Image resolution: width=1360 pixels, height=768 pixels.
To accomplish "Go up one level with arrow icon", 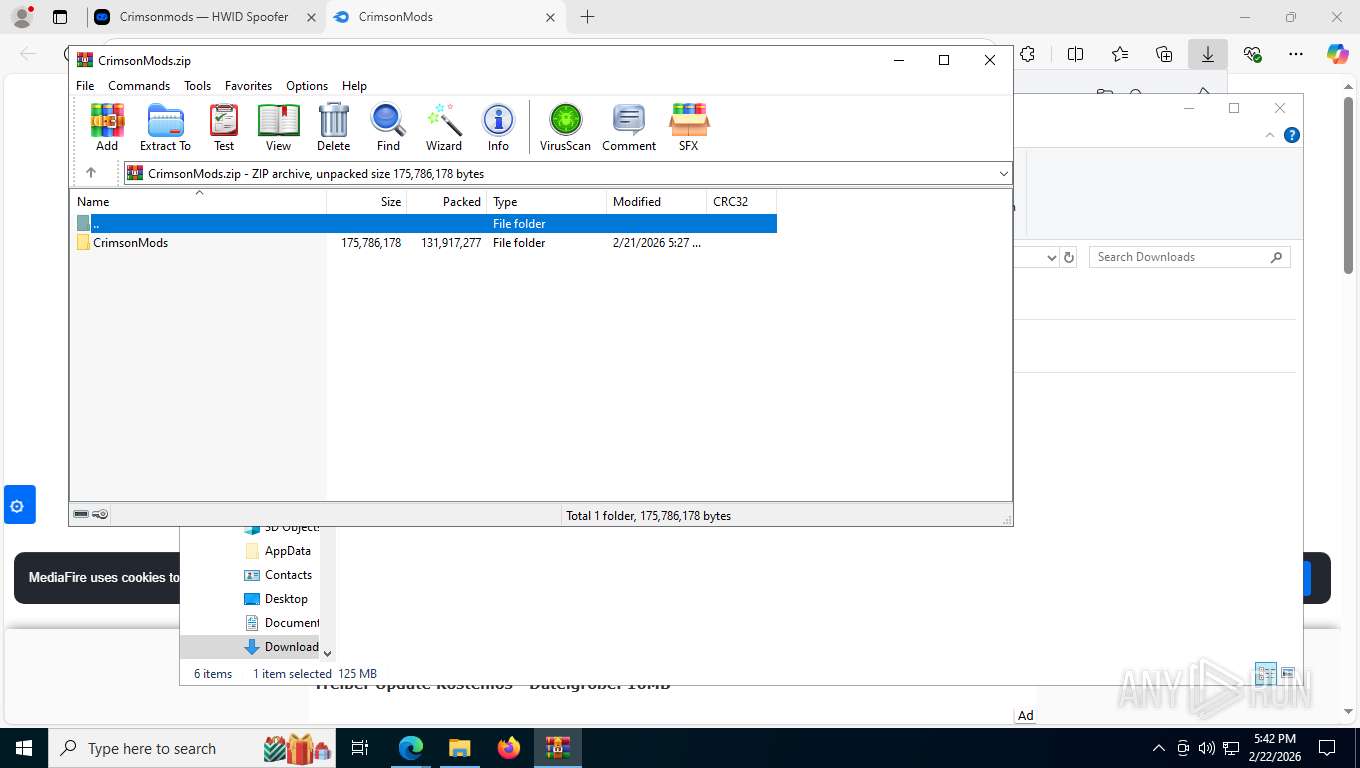I will tap(91, 173).
